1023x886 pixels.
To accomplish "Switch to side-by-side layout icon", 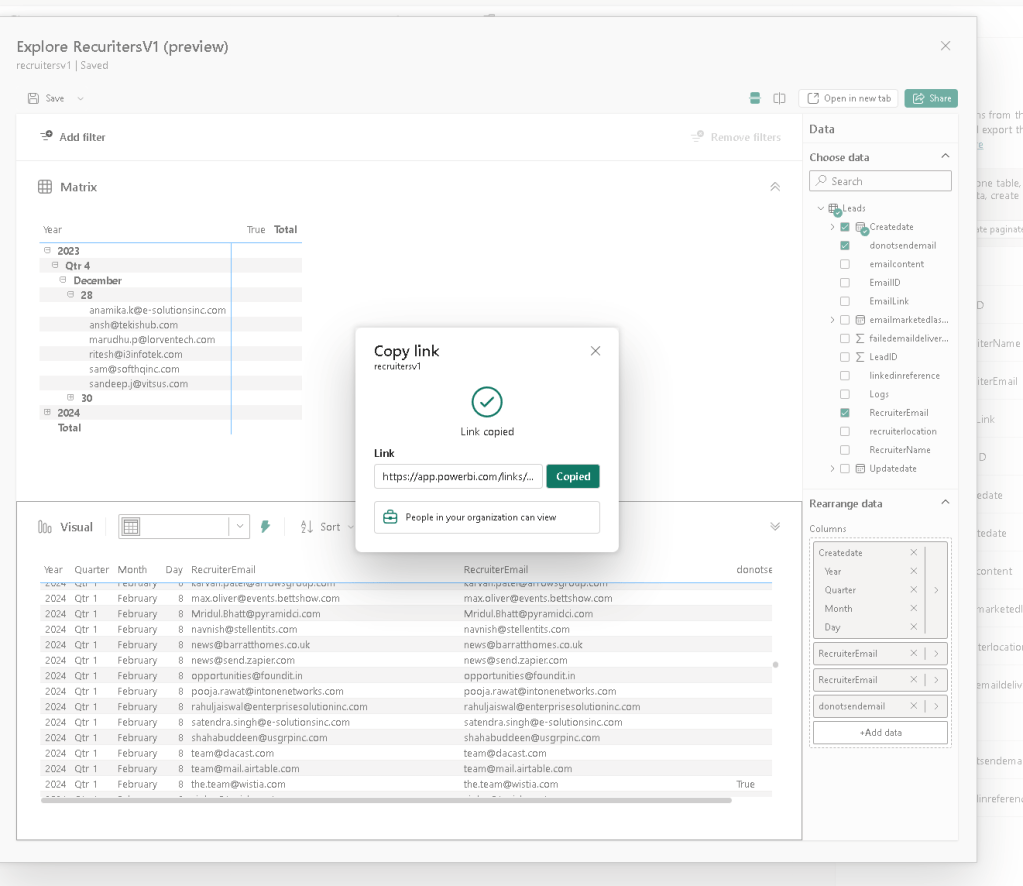I will (x=779, y=99).
